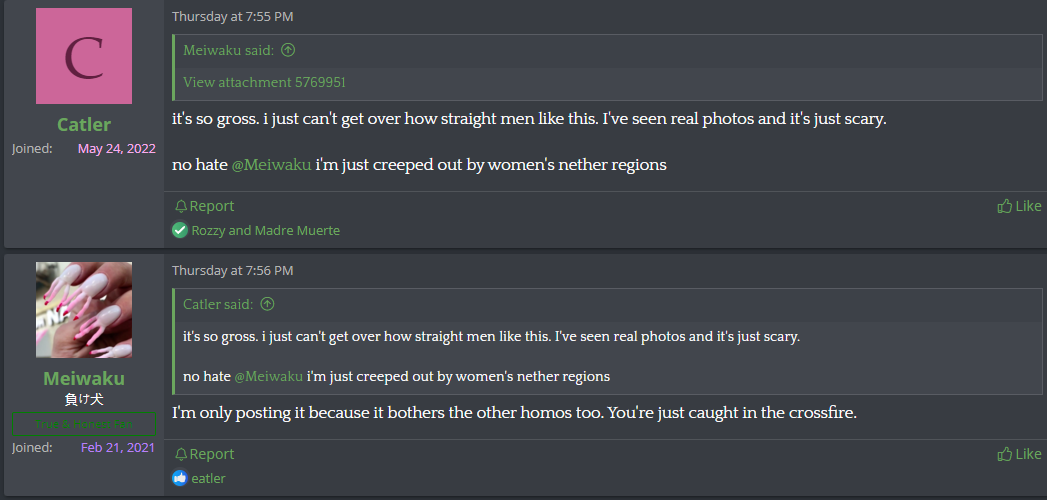Click the "eatler" reaction name

tap(208, 478)
